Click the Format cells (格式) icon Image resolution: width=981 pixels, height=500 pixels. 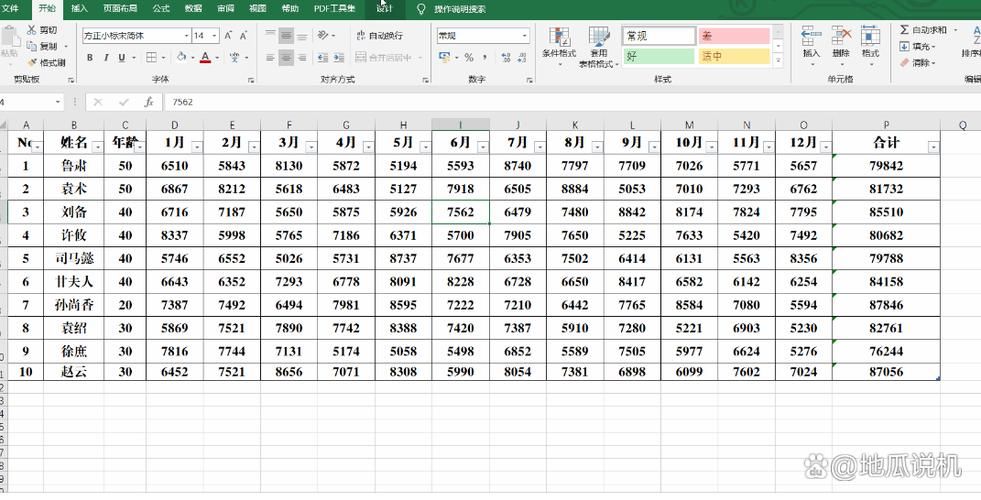tap(870, 36)
